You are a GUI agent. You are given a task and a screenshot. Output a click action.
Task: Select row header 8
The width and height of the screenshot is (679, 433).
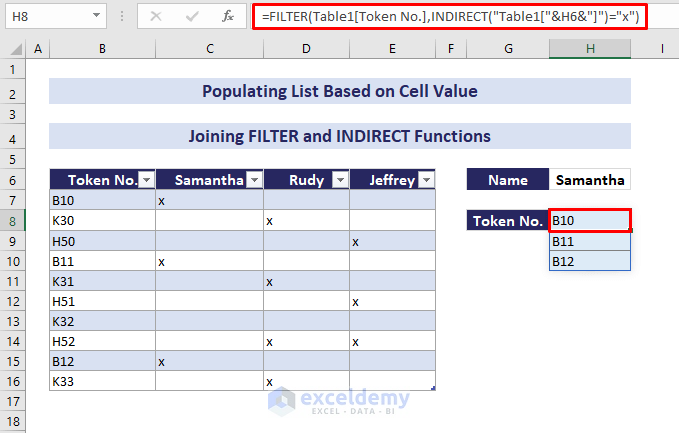click(14, 221)
